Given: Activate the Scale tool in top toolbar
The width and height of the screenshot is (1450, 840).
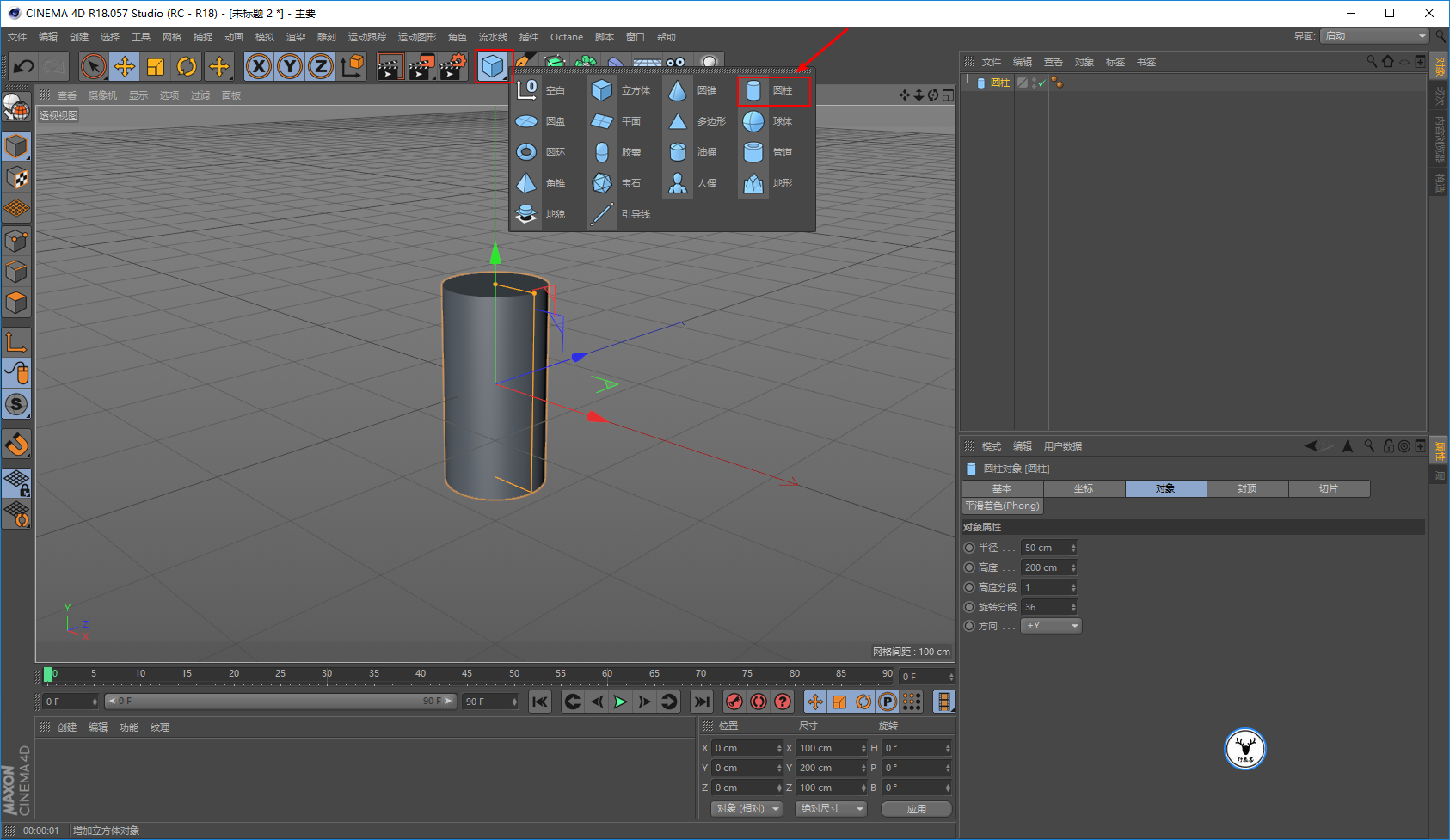Looking at the screenshot, I should pos(156,66).
